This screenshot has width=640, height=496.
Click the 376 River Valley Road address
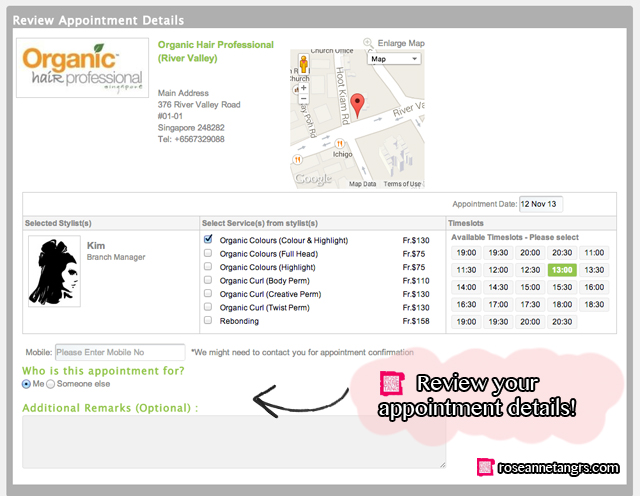(199, 105)
